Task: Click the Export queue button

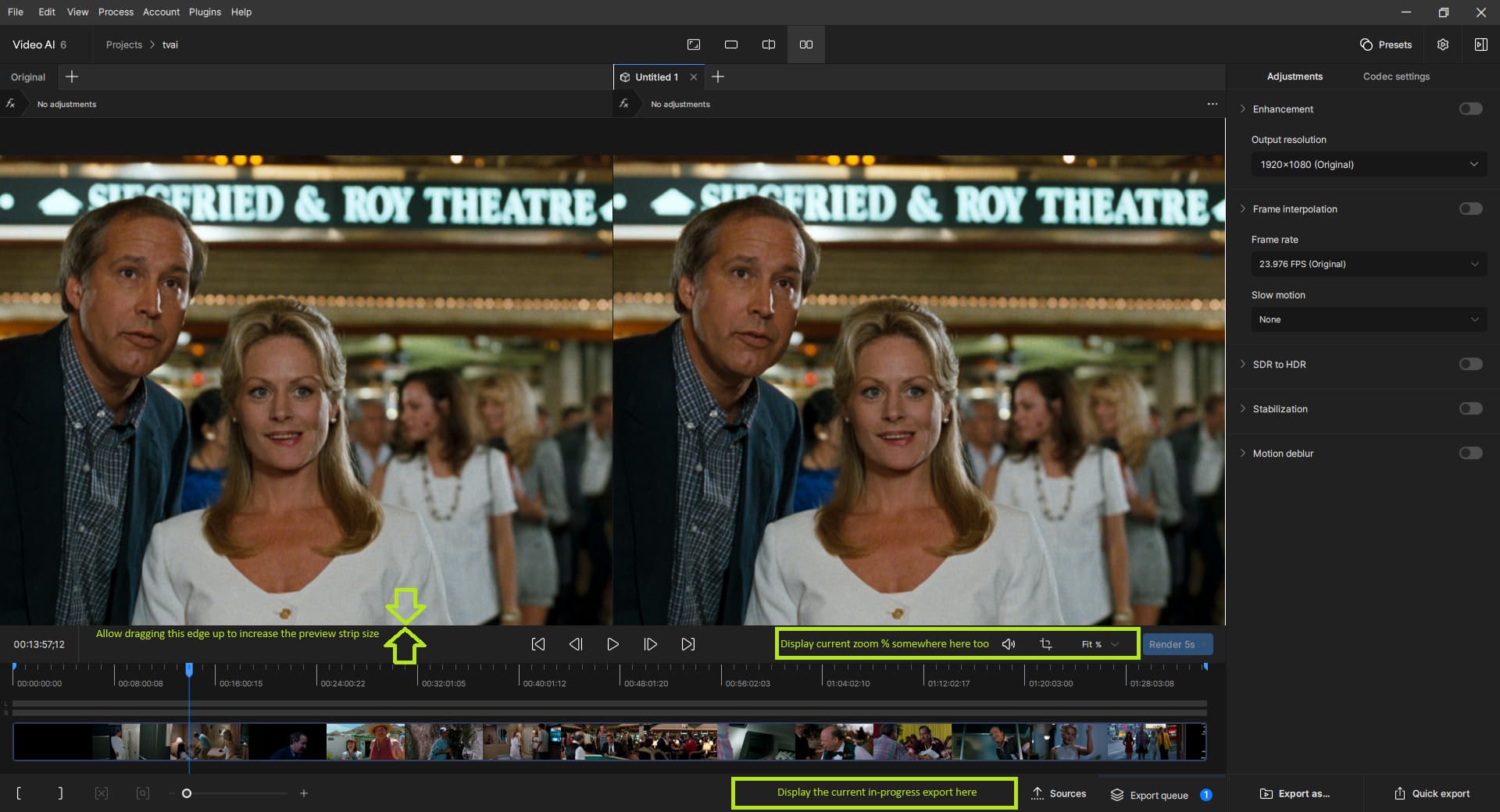Action: coord(1160,795)
